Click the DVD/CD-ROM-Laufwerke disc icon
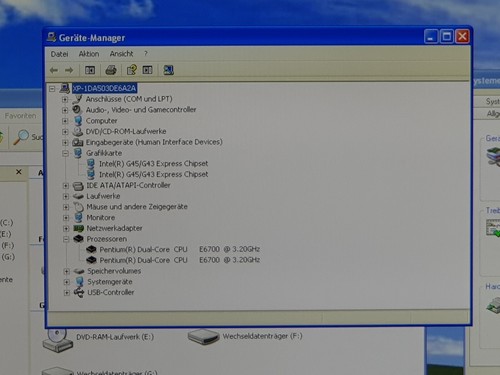Image resolution: width=500 pixels, height=375 pixels. point(78,131)
